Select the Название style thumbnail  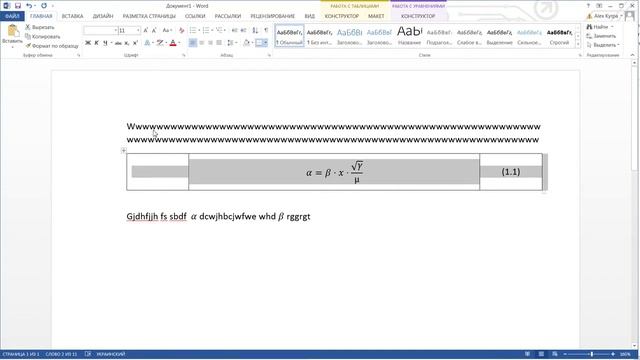click(409, 36)
